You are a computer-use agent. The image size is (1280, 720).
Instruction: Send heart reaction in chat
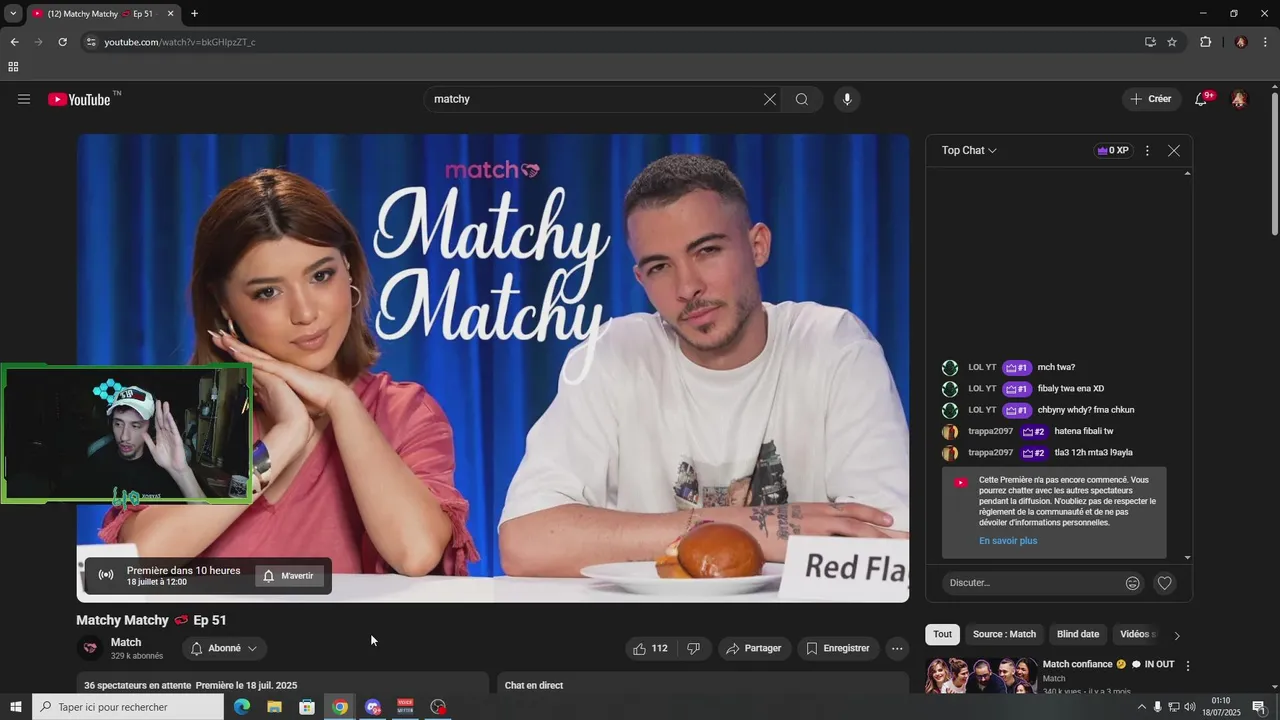click(x=1164, y=583)
